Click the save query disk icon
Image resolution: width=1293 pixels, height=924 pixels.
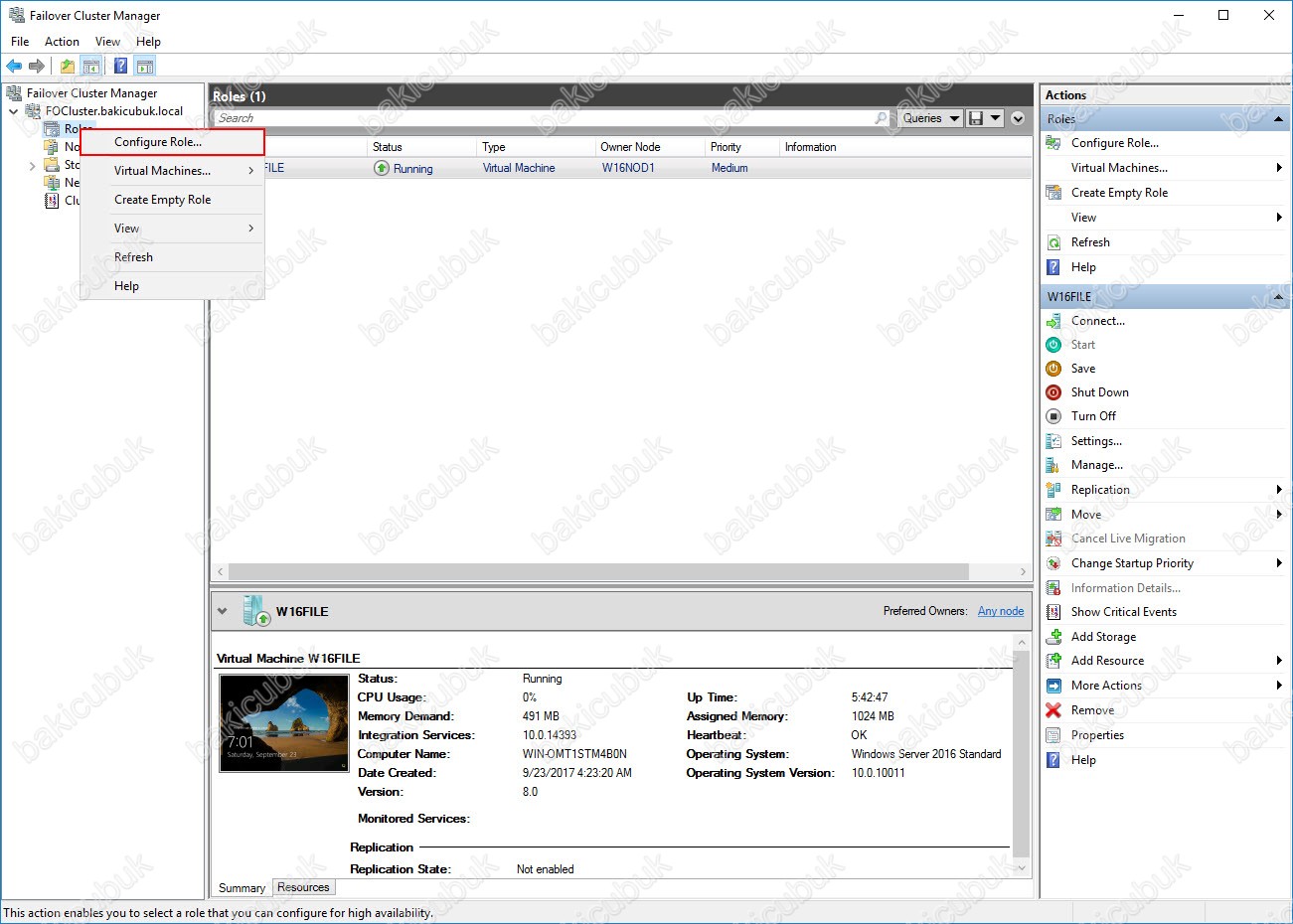pos(976,118)
